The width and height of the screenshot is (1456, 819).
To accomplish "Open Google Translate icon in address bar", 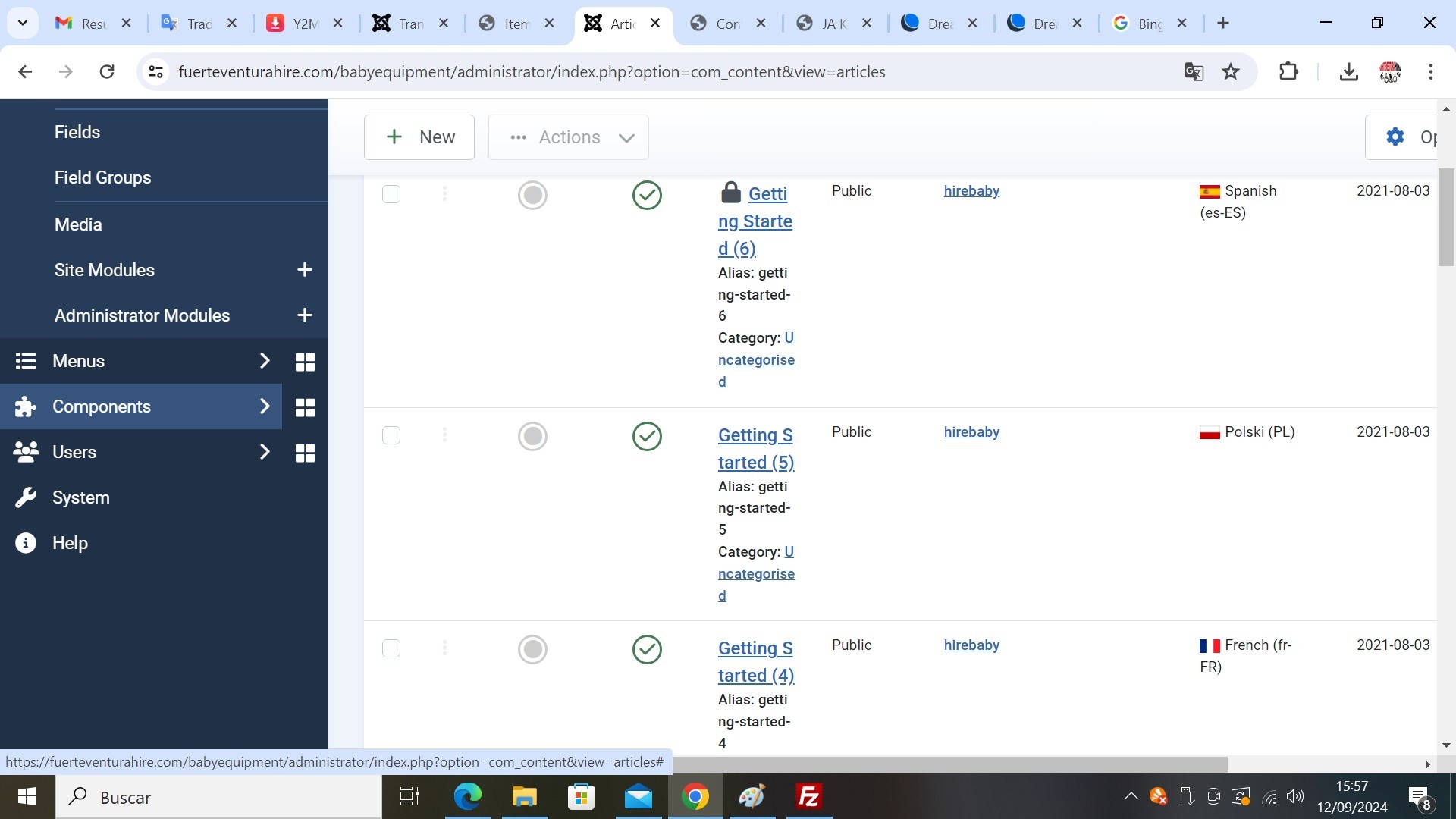I will point(1194,72).
